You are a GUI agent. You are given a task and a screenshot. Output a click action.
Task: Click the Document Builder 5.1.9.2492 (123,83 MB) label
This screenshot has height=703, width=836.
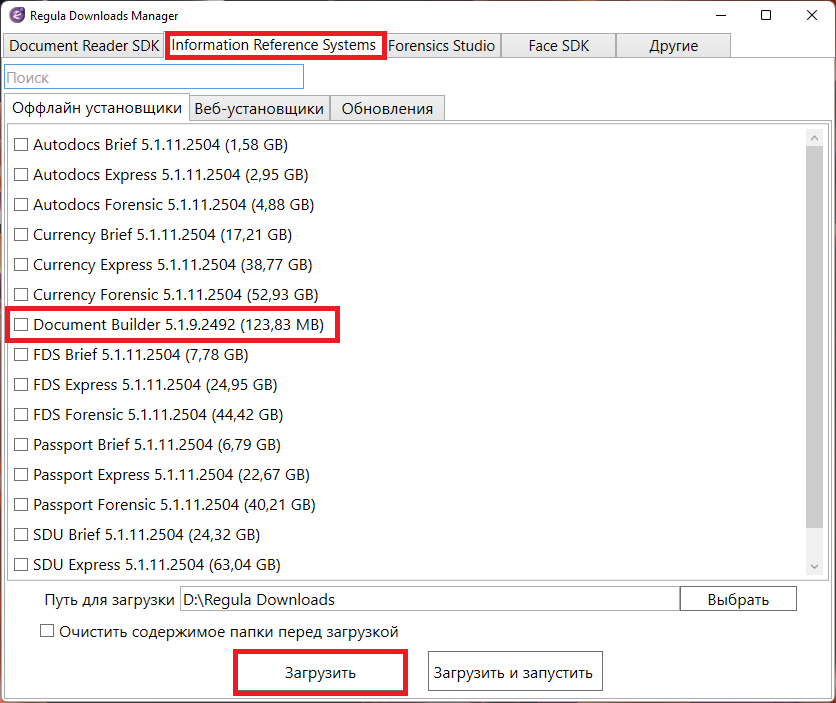point(179,325)
